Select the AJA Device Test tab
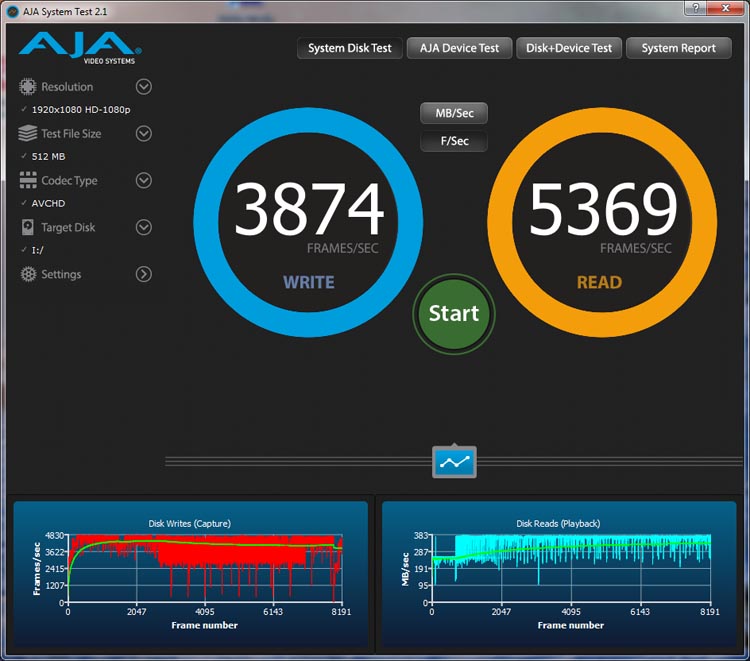Image resolution: width=750 pixels, height=661 pixels. coord(459,48)
